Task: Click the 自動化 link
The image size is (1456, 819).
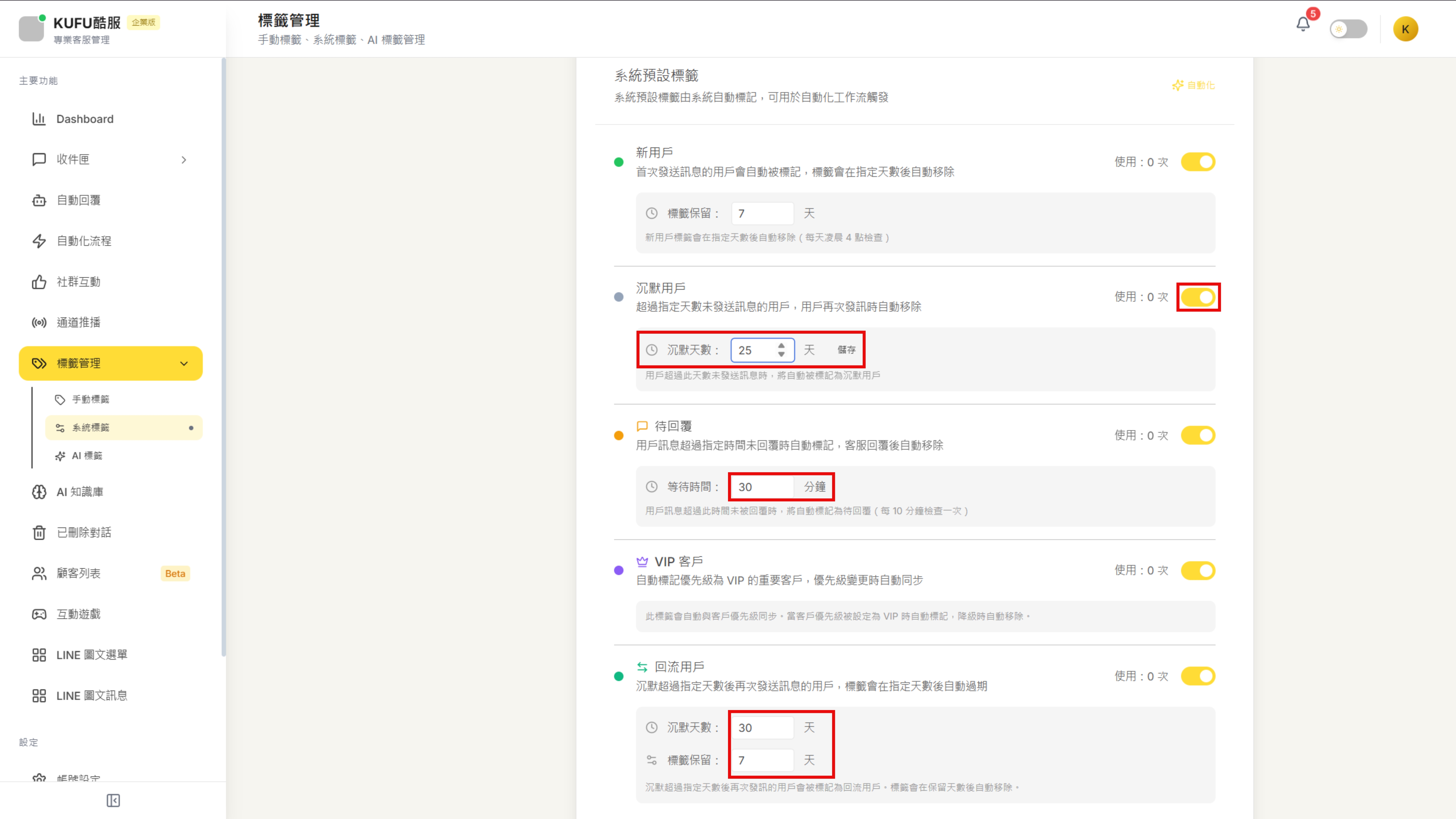Action: coord(1193,85)
